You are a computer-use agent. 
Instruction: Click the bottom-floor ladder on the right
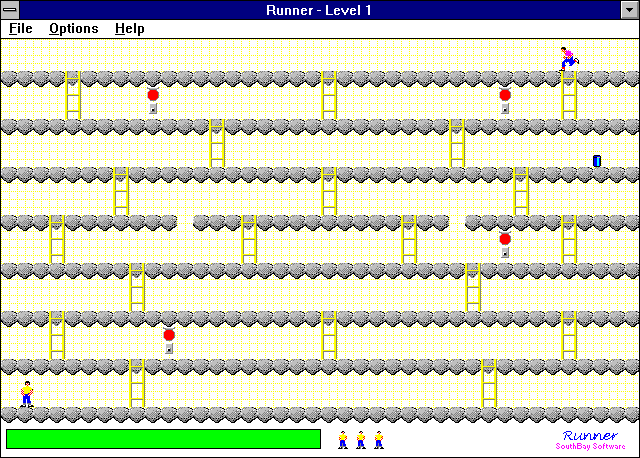click(489, 383)
